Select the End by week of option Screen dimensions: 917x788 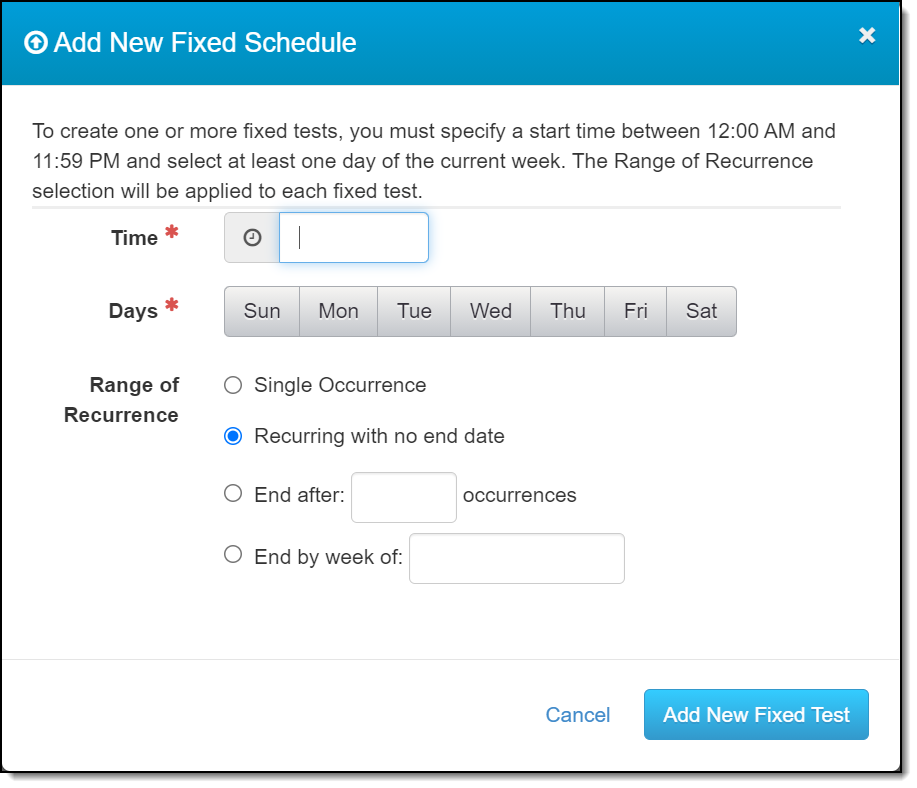233,554
